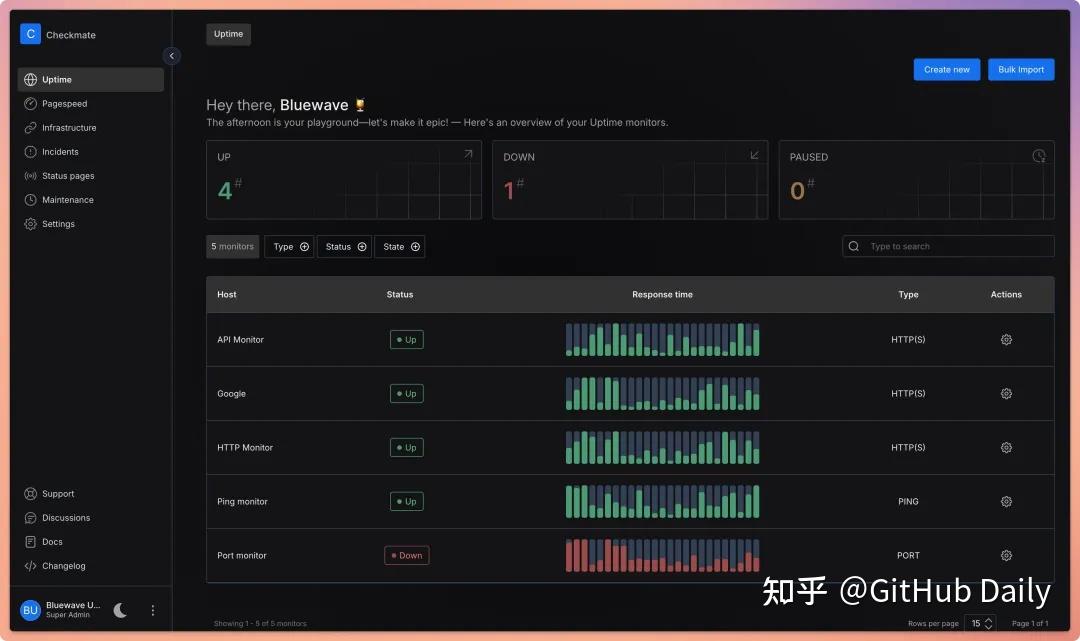Open the Type filter dropdown
The height and width of the screenshot is (641, 1080).
(x=289, y=247)
